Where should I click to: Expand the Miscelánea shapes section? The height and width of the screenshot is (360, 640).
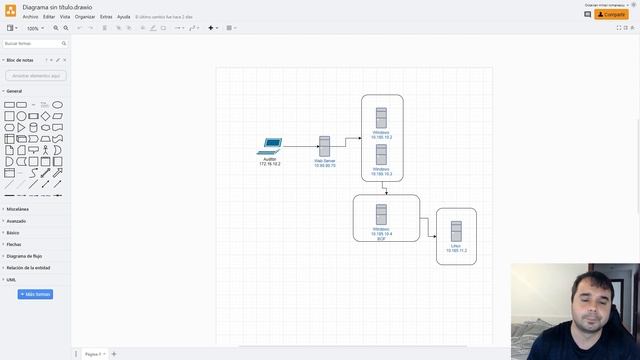[x=17, y=209]
